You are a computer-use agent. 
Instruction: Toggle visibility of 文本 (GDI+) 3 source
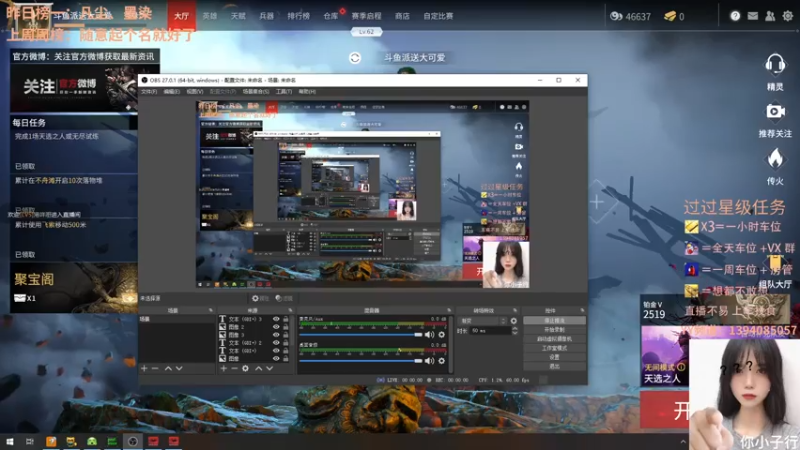coord(276,319)
